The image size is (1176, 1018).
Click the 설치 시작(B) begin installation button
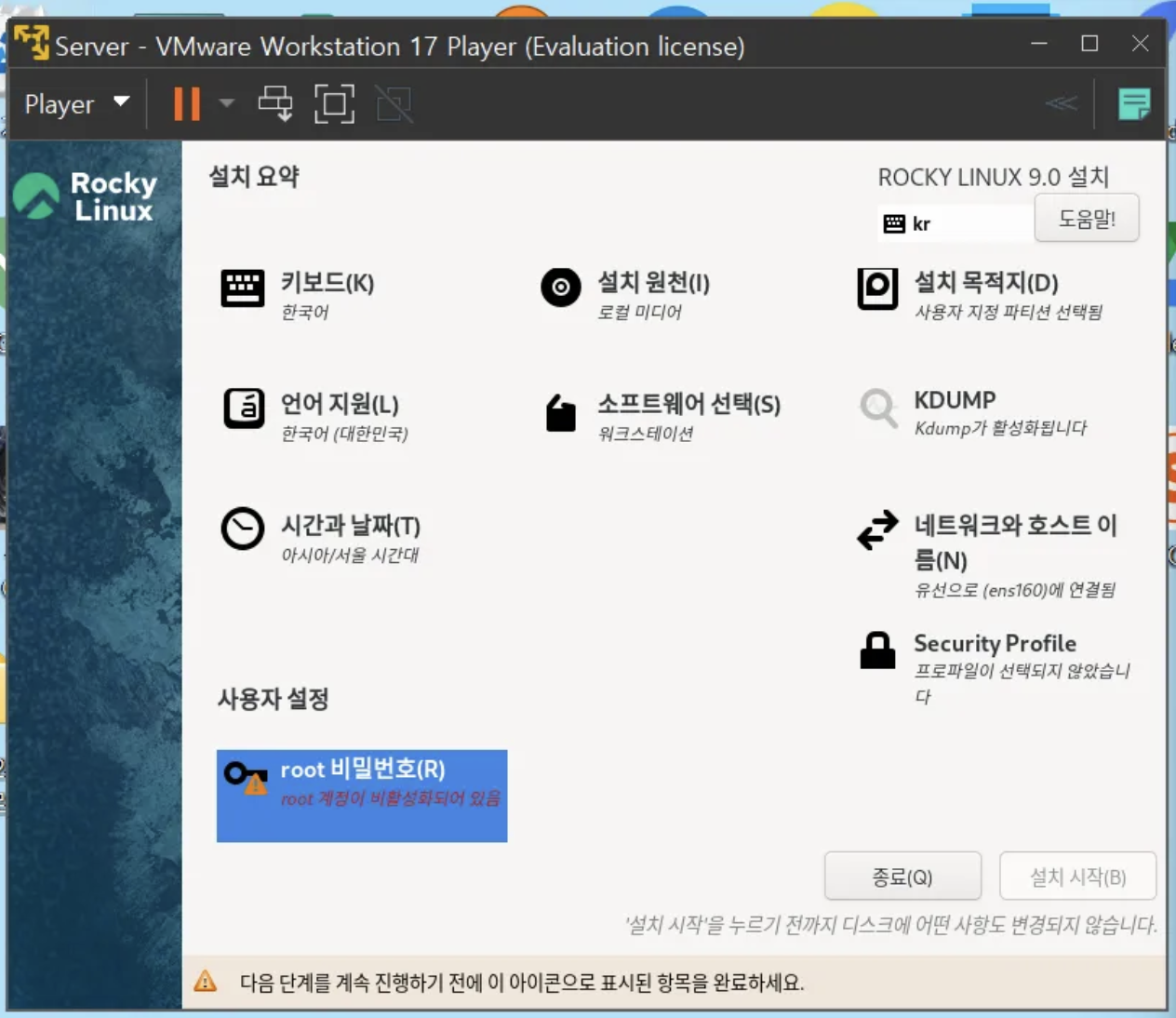[x=1077, y=877]
